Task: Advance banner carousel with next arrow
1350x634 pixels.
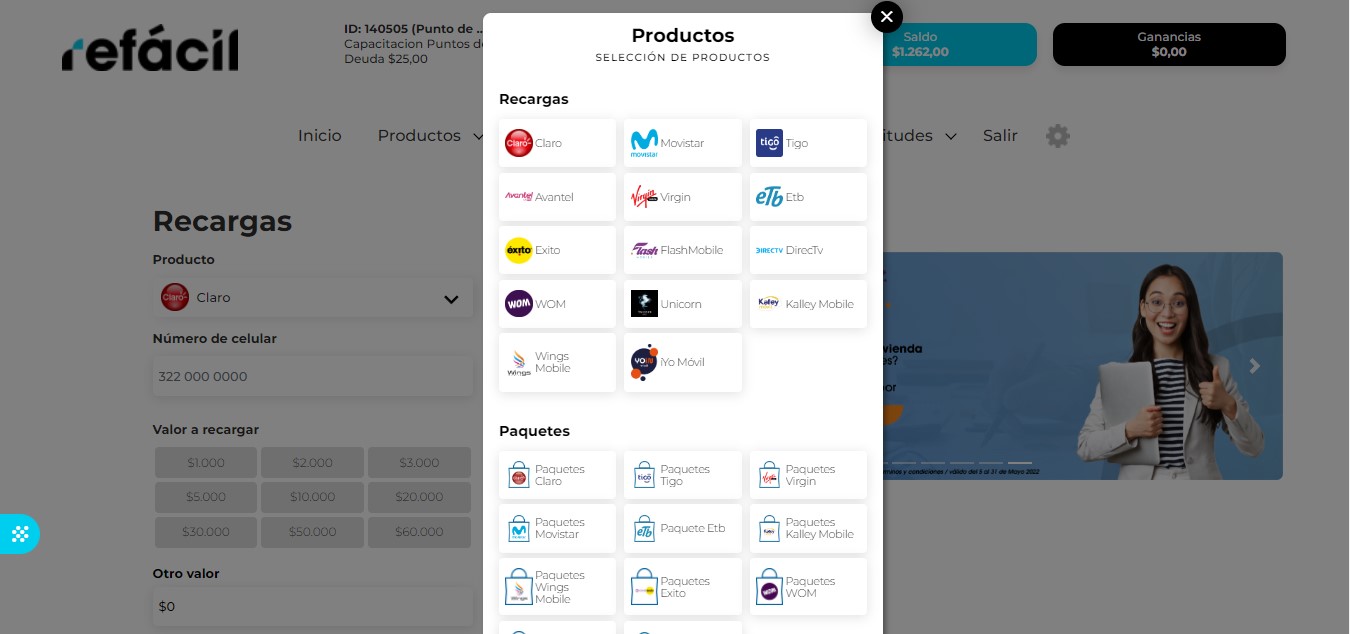Action: [x=1255, y=366]
